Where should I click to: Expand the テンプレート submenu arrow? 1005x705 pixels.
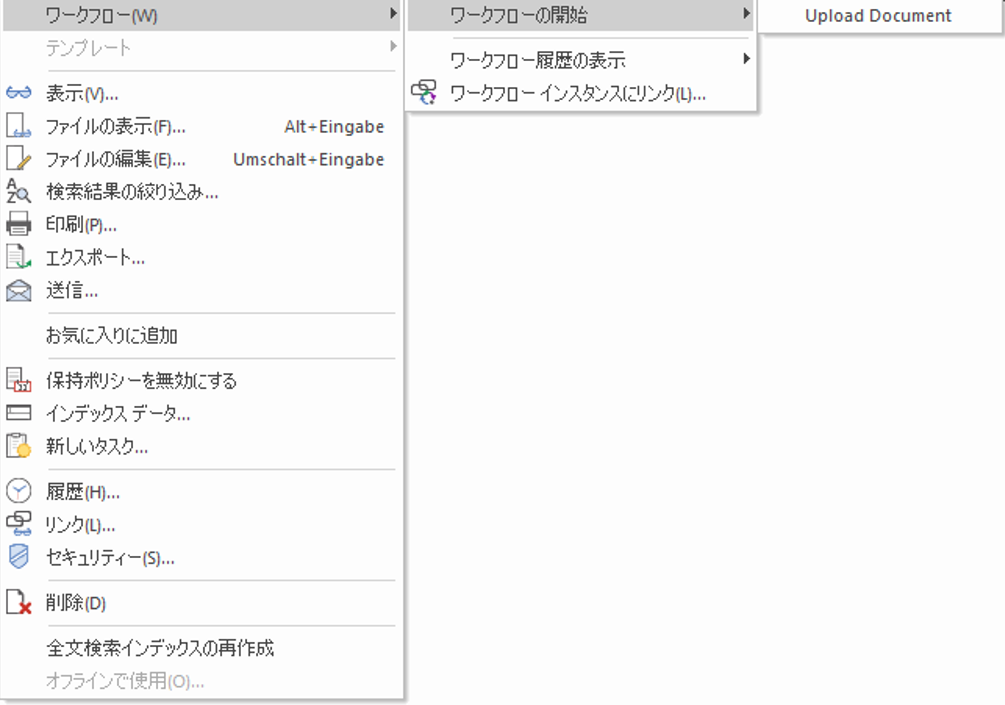393,46
